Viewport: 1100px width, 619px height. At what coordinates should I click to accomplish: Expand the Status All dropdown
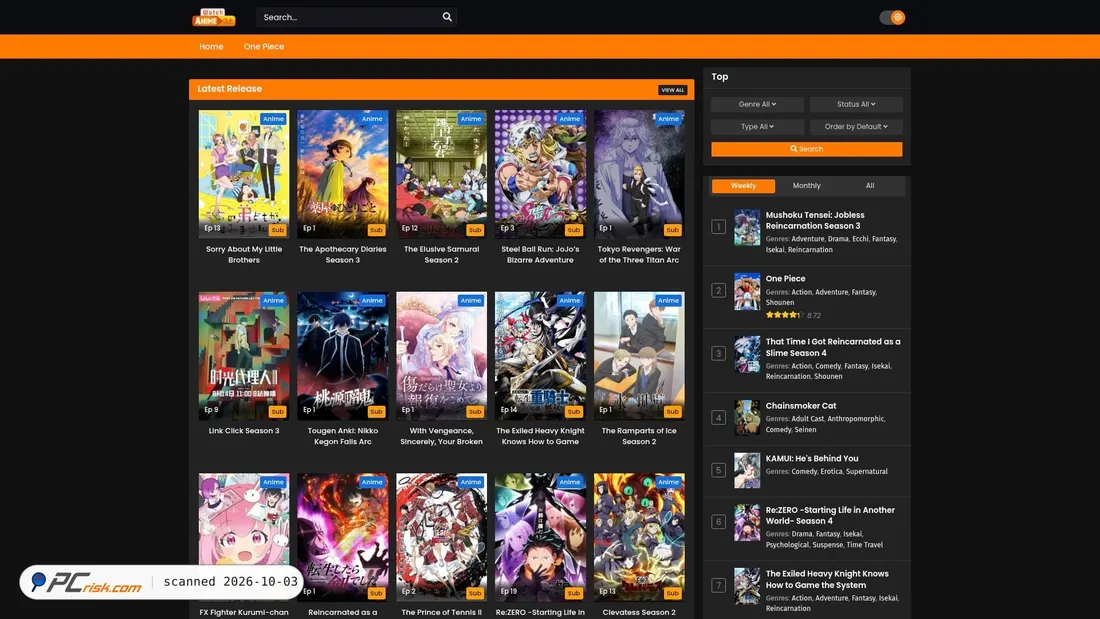tap(856, 104)
